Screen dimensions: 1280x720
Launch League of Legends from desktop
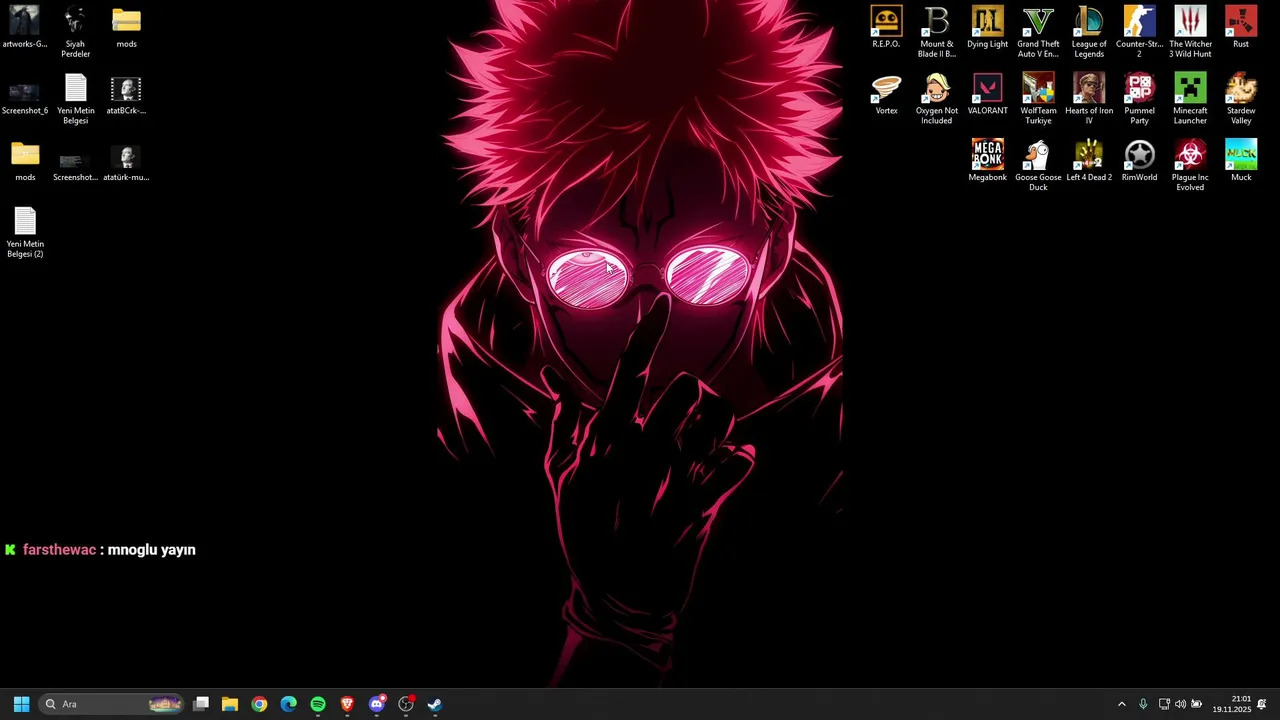tap(1089, 32)
